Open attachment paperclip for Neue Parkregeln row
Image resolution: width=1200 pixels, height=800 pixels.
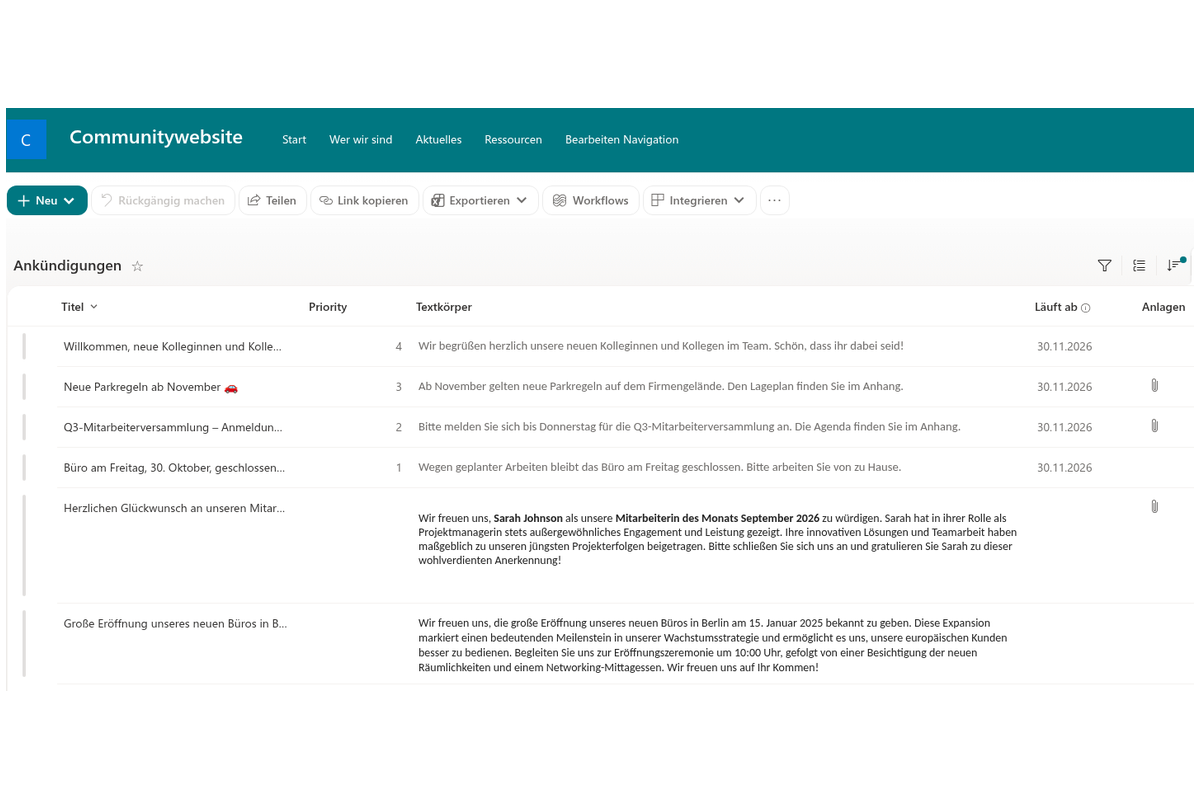[x=1154, y=385]
